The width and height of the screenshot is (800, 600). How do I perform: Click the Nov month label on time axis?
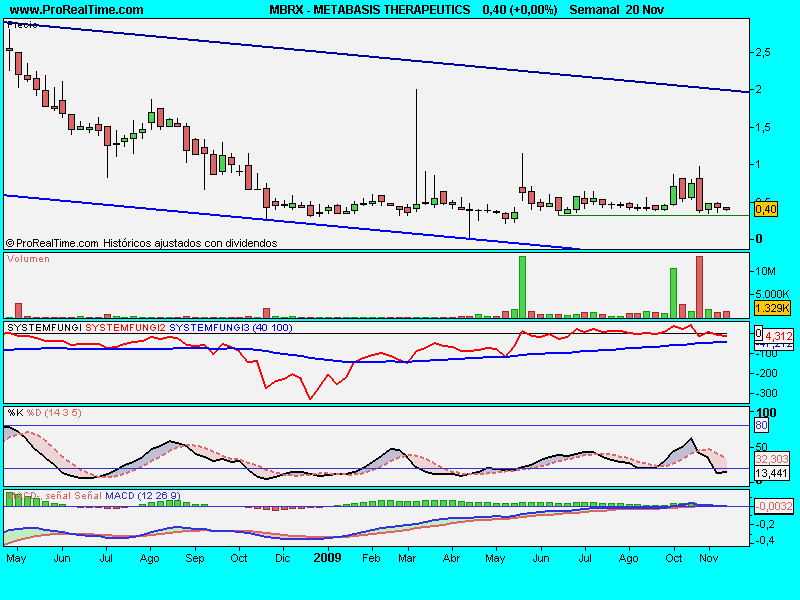click(x=709, y=558)
